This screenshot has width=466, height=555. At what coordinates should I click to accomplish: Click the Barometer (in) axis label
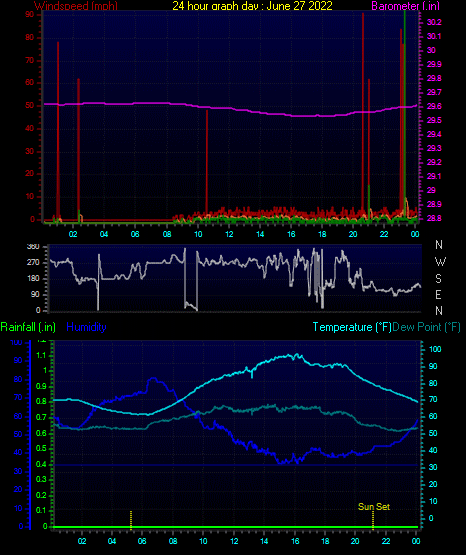[x=405, y=6]
